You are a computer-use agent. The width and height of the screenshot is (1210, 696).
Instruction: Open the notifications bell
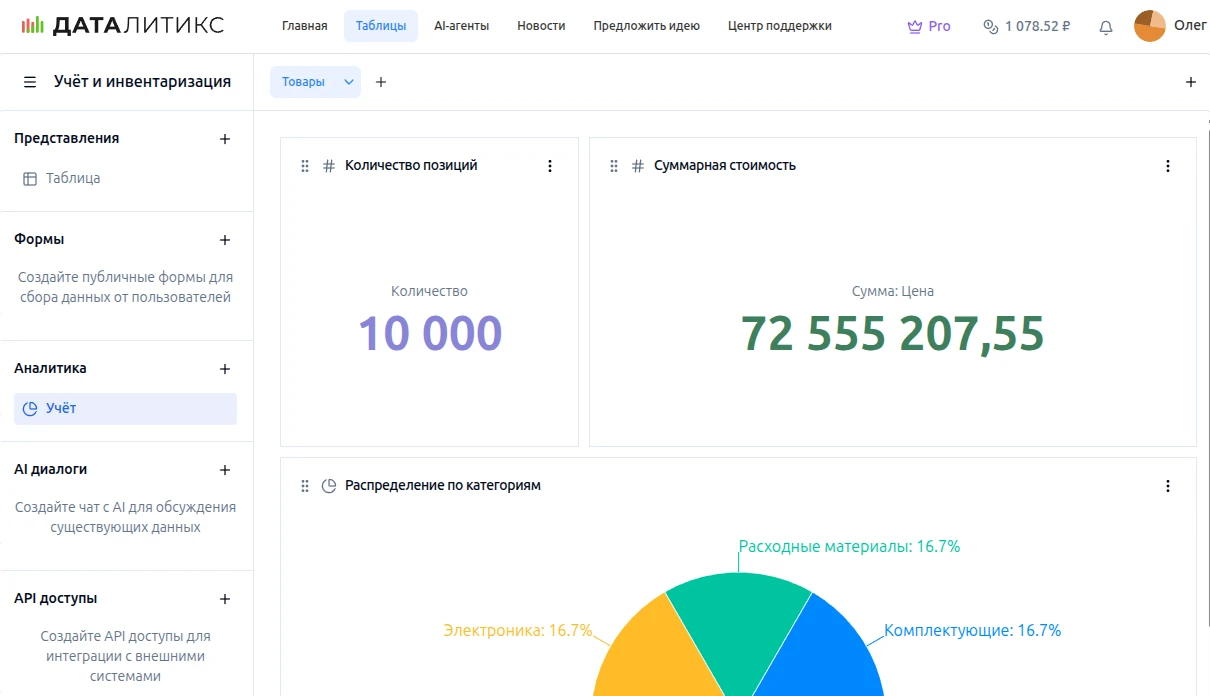coord(1105,27)
